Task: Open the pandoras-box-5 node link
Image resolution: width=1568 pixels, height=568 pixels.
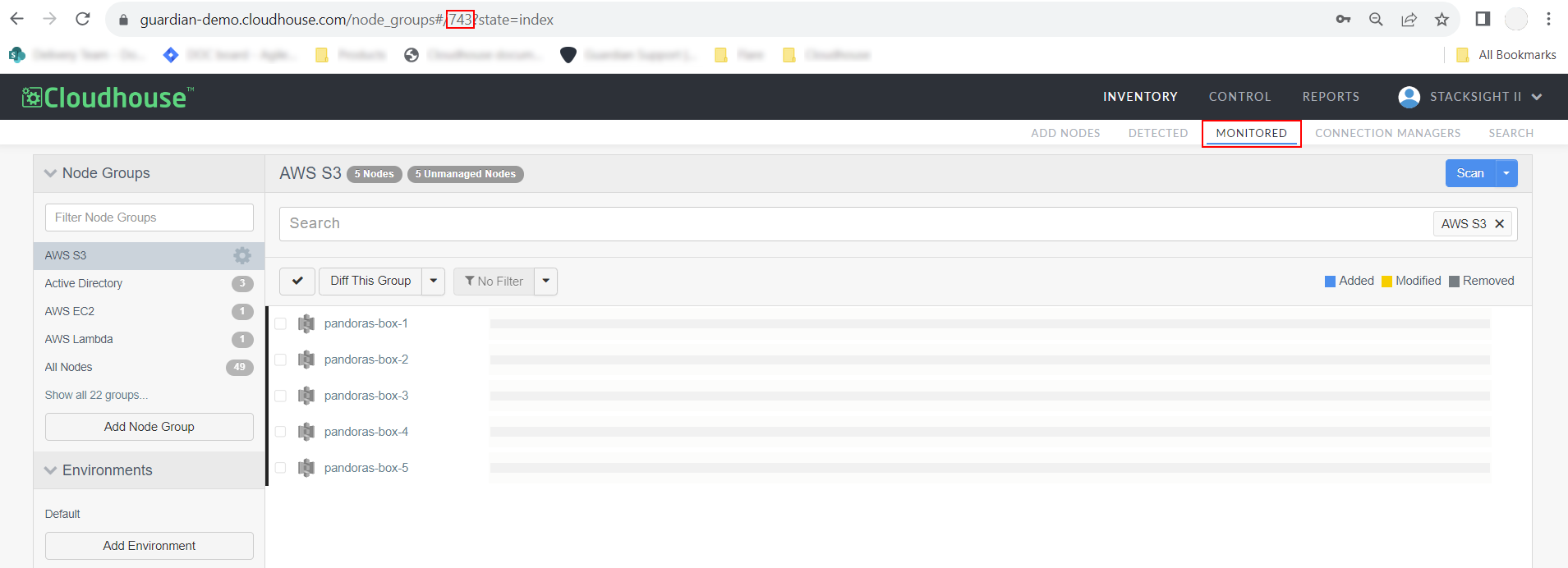Action: pyautogui.click(x=366, y=468)
